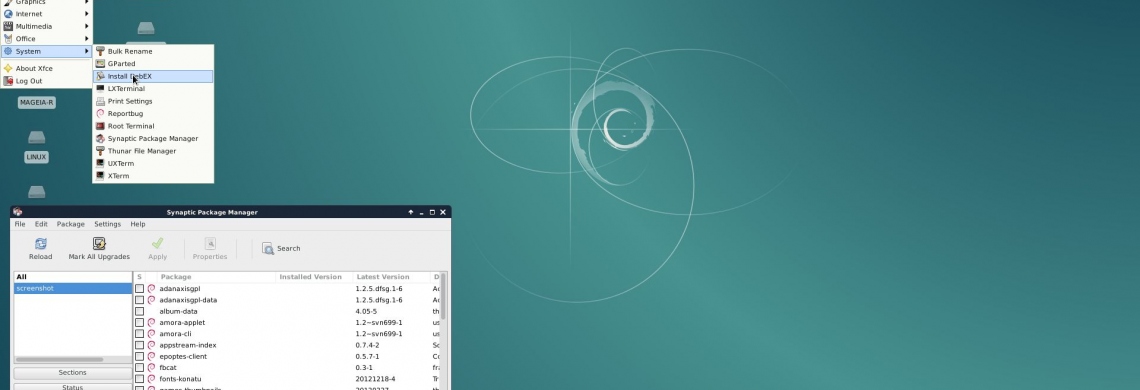Toggle the checkbox for adanaxisgpl package
Screen dimensions: 1140x390
140,289
